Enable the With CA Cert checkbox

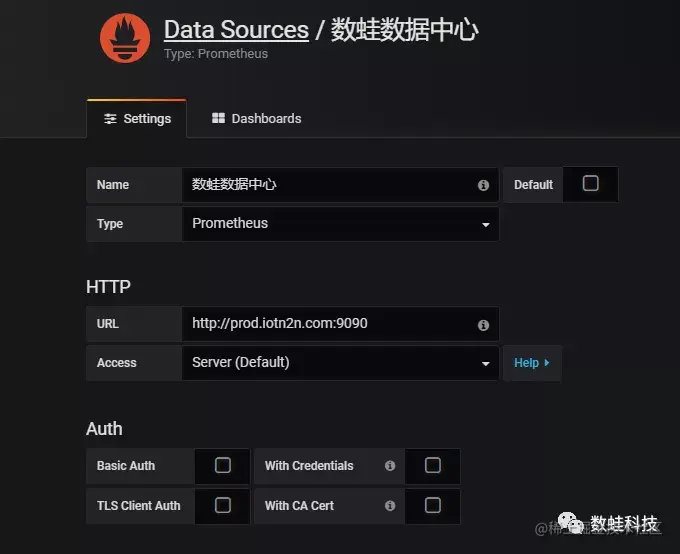pyautogui.click(x=432, y=505)
